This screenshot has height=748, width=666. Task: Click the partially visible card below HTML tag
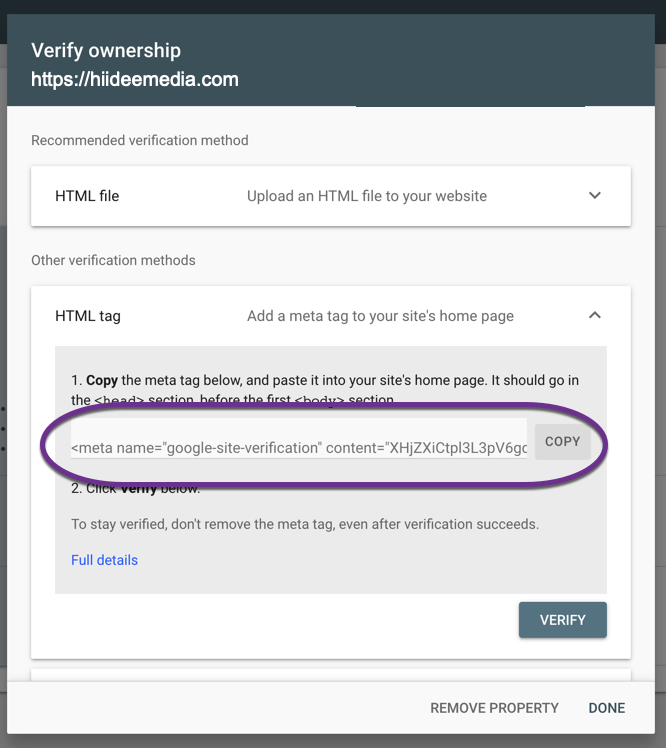click(x=331, y=675)
